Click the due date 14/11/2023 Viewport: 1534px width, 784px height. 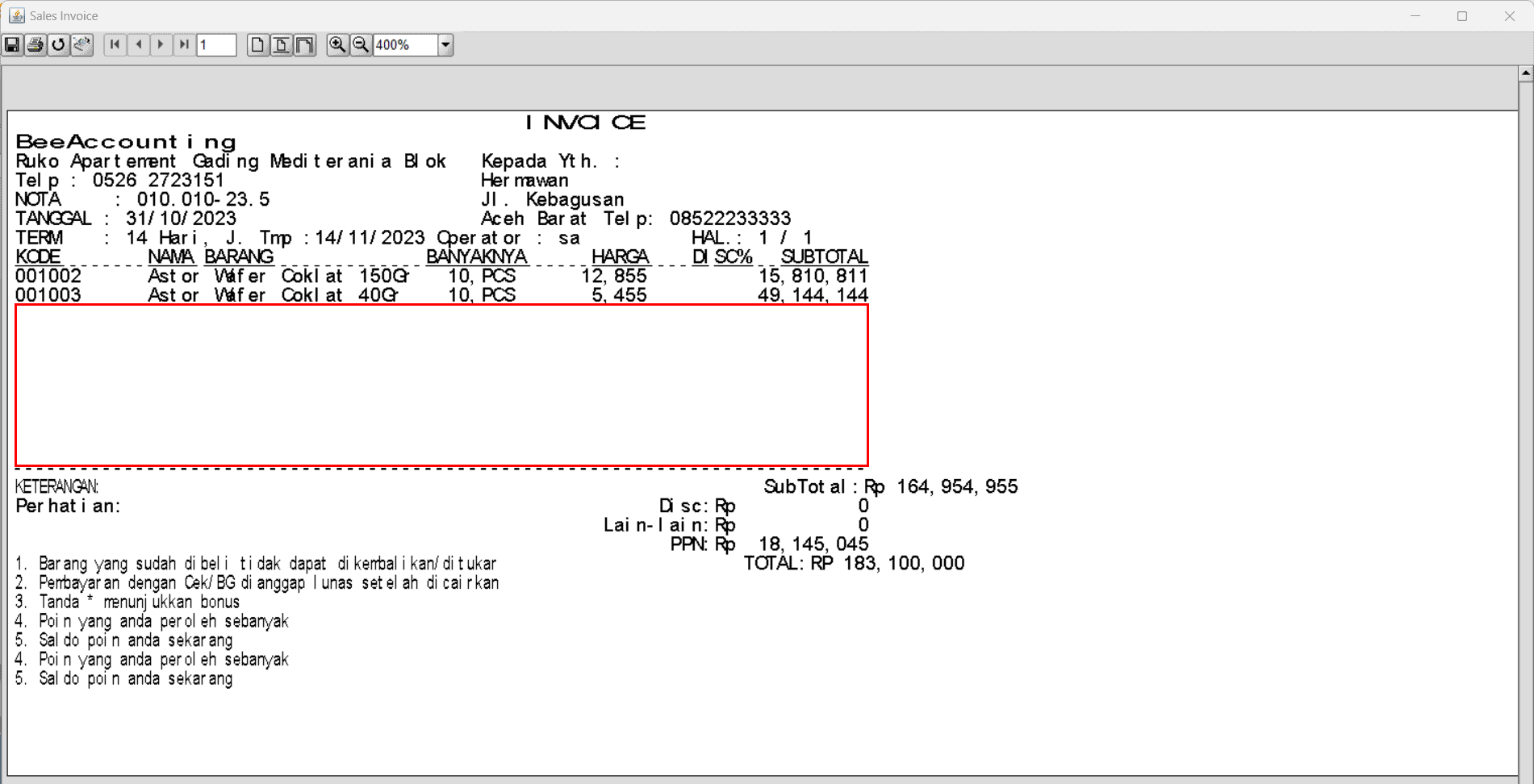pyautogui.click(x=370, y=238)
